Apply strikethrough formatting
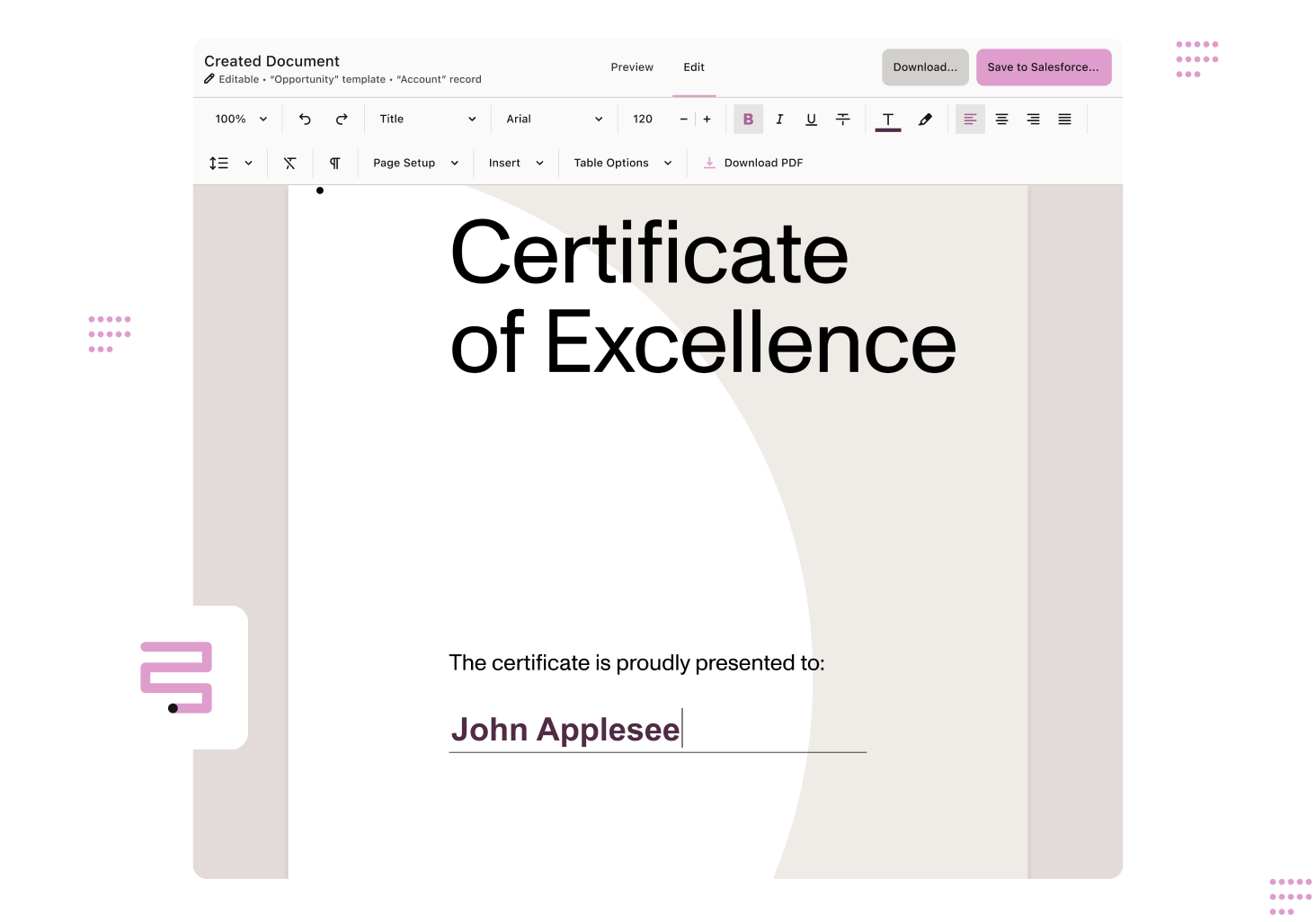 842,120
